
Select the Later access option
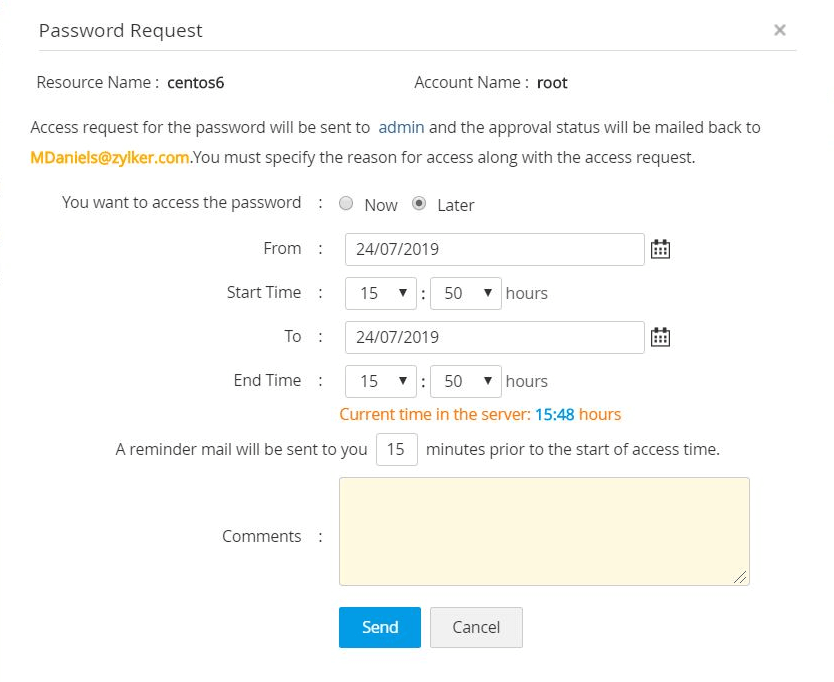tap(420, 204)
